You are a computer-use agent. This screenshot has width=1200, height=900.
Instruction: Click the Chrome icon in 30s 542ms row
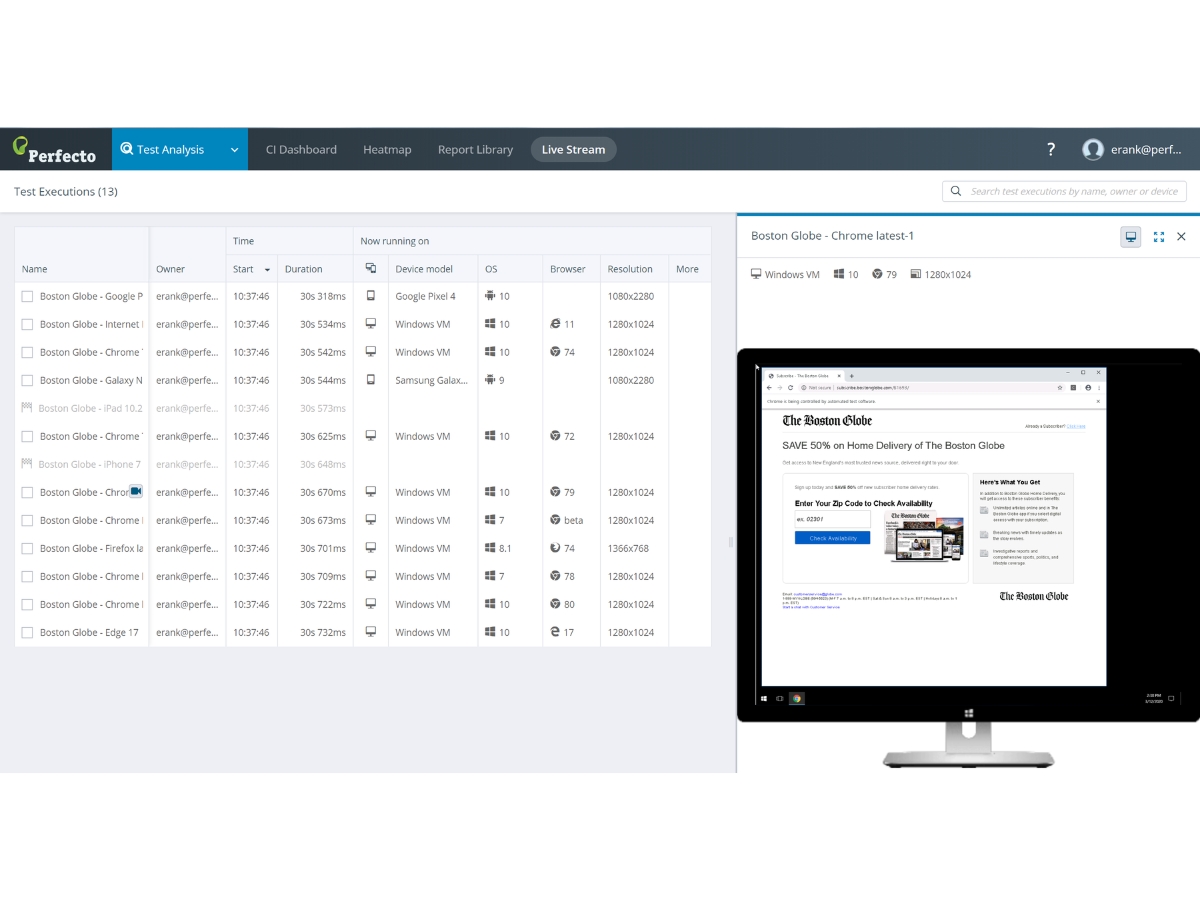pos(555,352)
